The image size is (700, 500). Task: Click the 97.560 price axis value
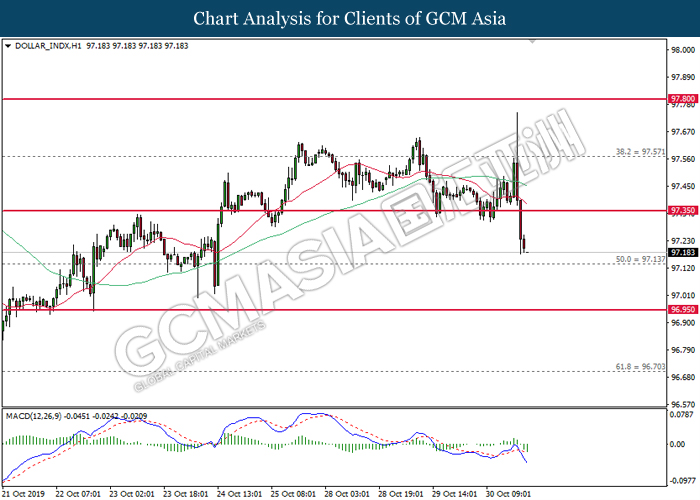point(683,159)
